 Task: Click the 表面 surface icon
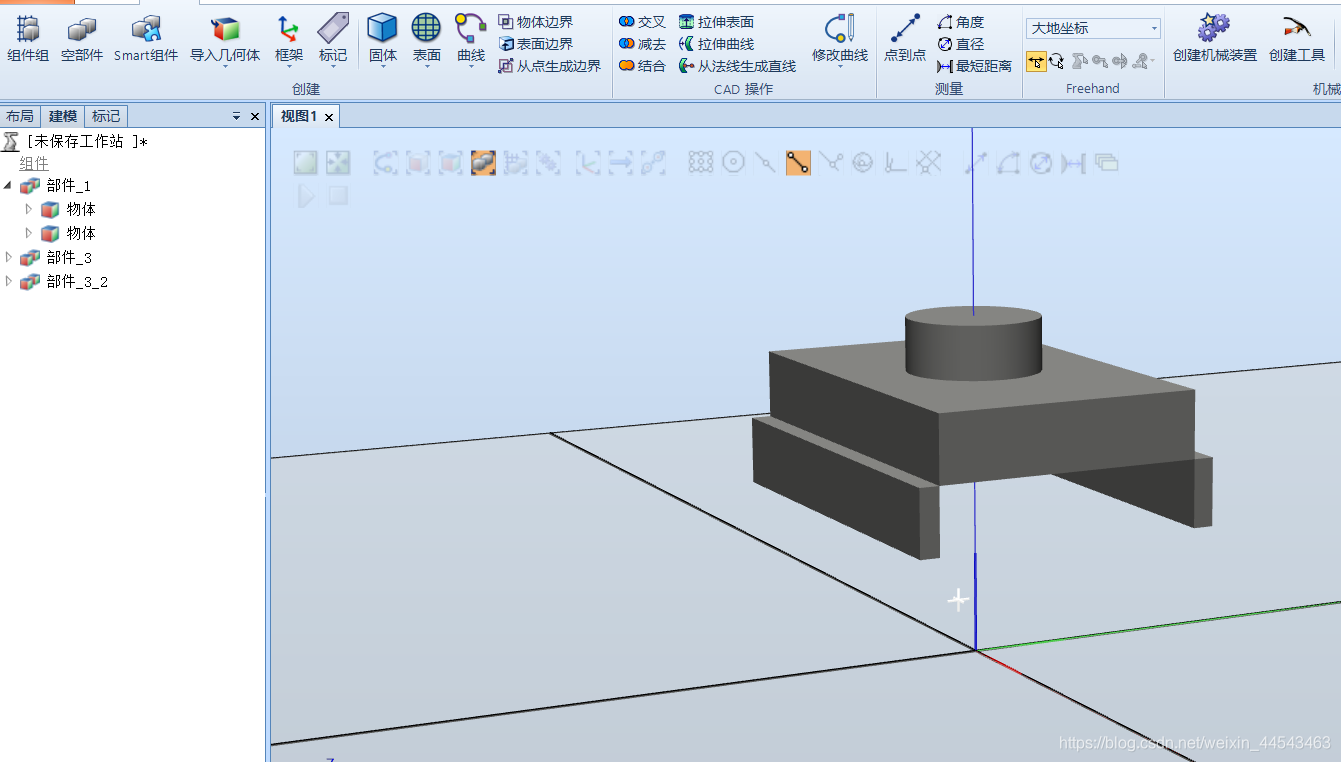coord(426,28)
